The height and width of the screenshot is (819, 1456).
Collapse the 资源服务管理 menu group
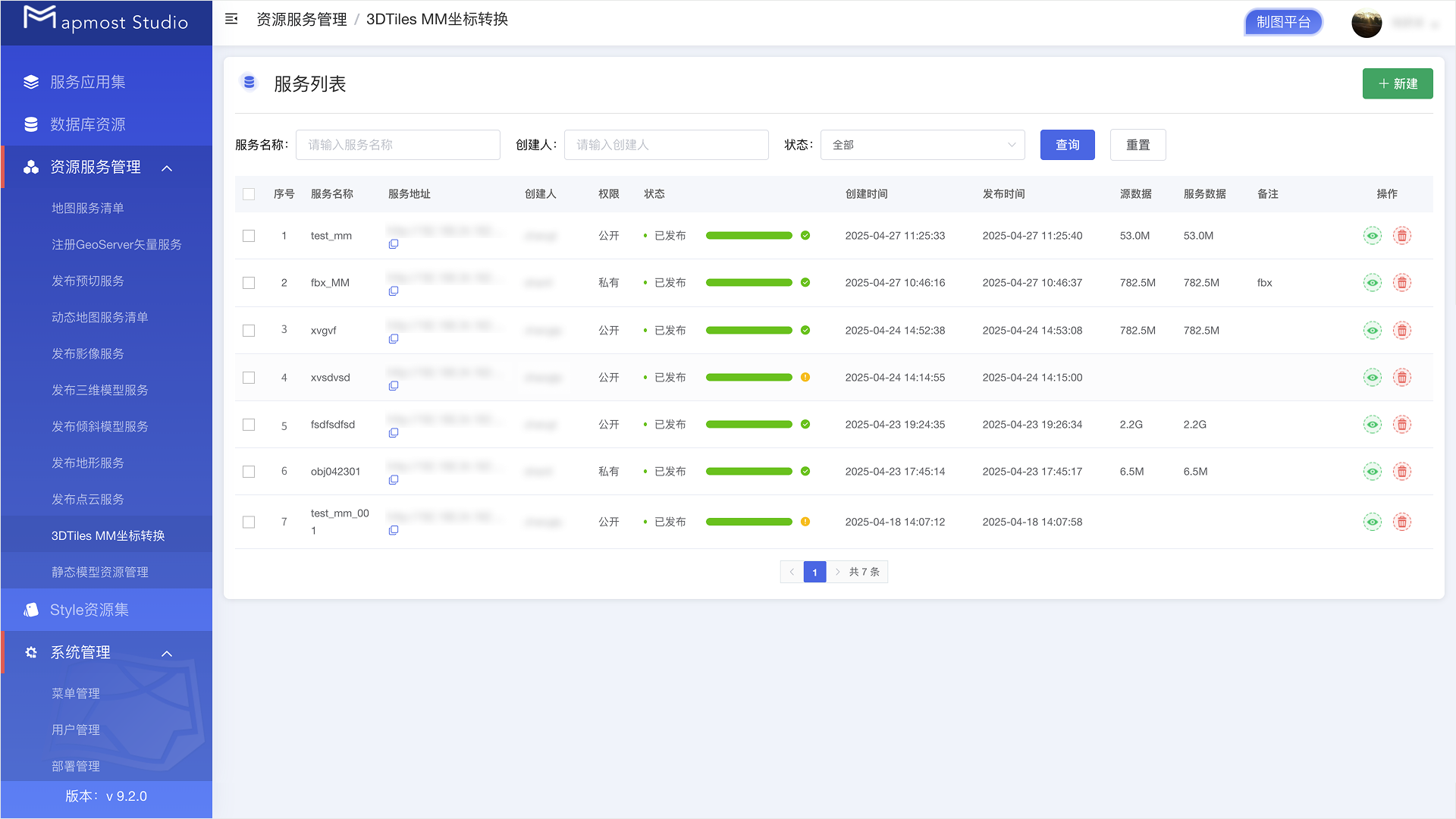tap(167, 168)
